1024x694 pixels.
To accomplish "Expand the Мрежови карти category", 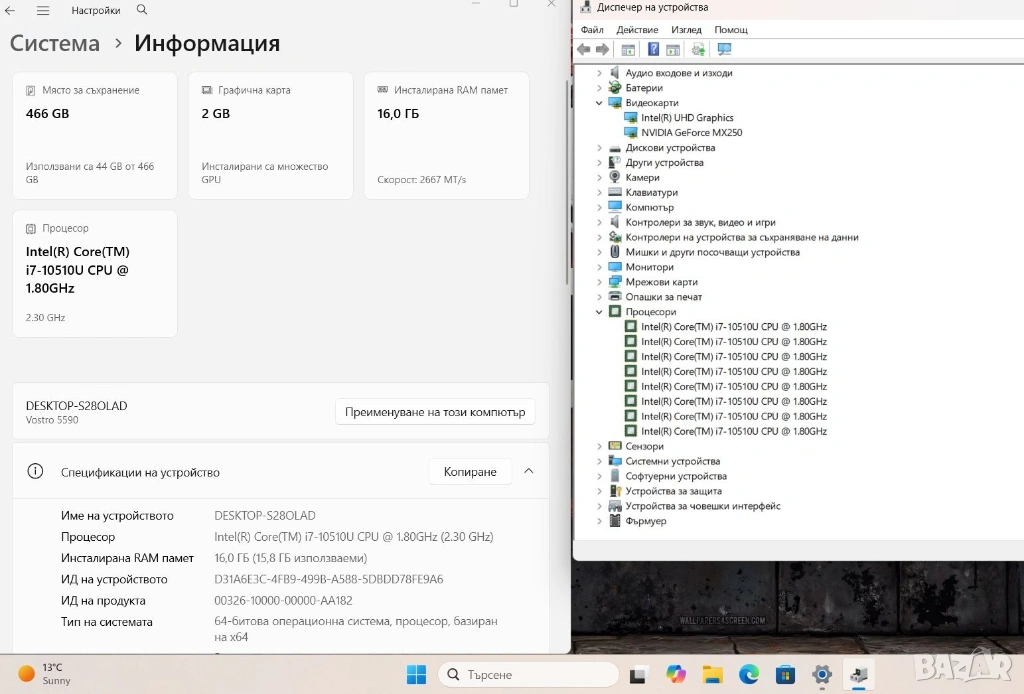I will click(600, 282).
